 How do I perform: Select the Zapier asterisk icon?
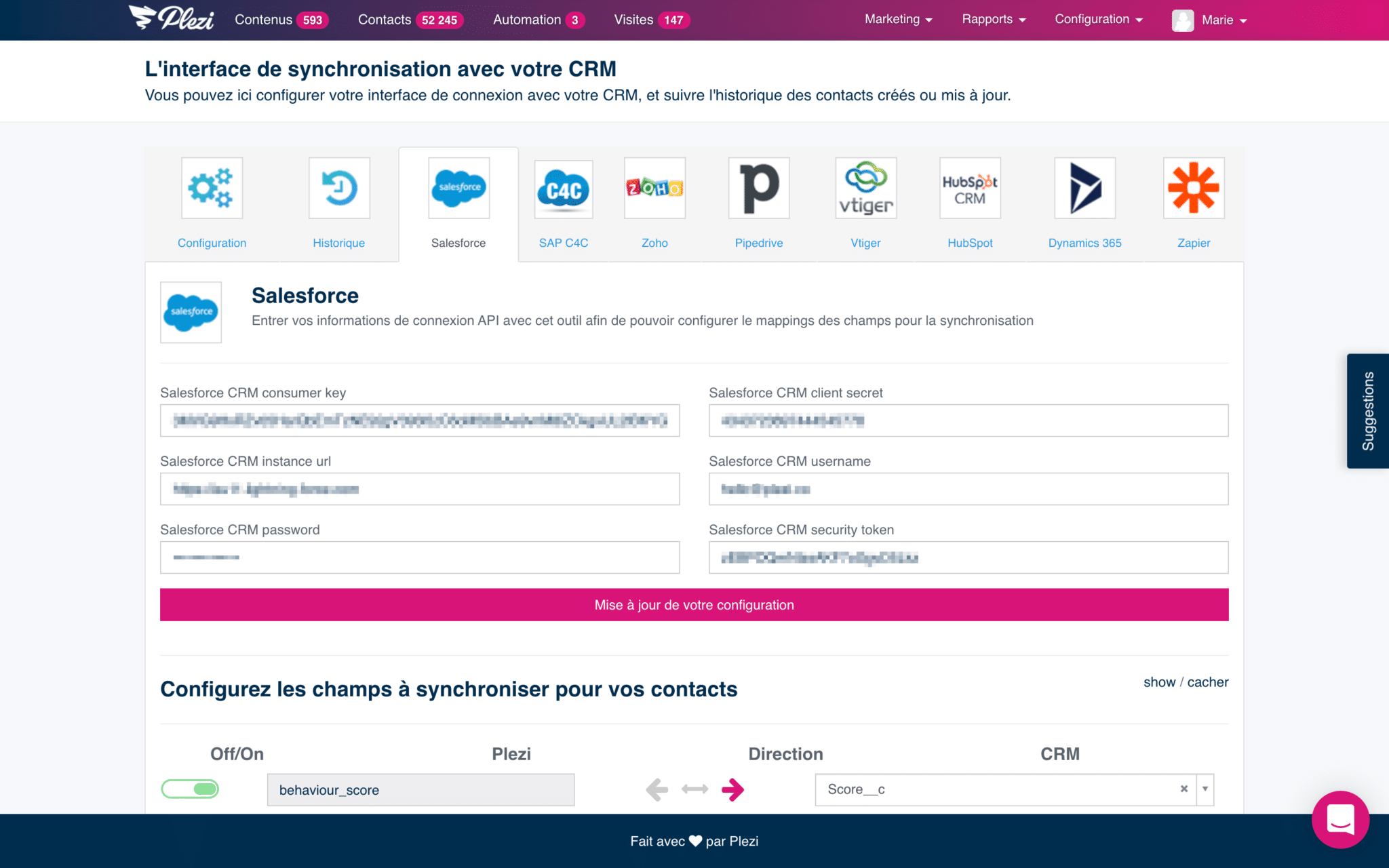tap(1194, 188)
